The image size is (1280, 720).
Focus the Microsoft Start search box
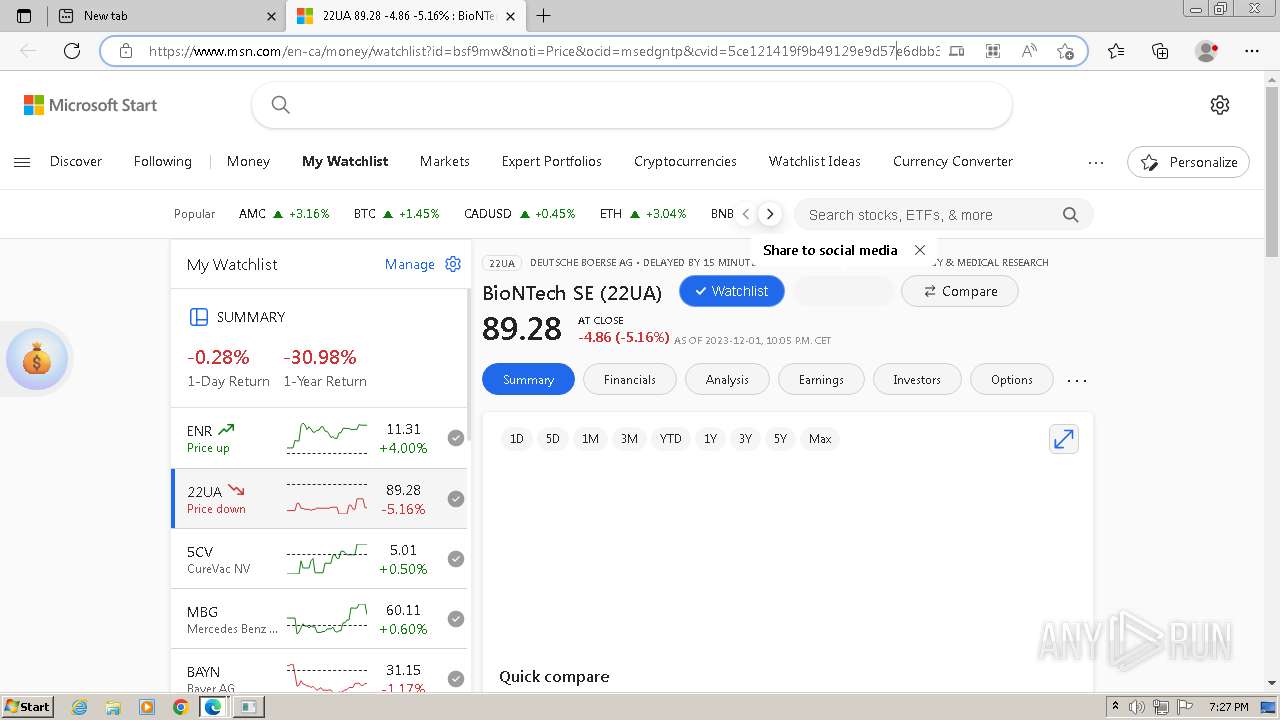(x=632, y=105)
